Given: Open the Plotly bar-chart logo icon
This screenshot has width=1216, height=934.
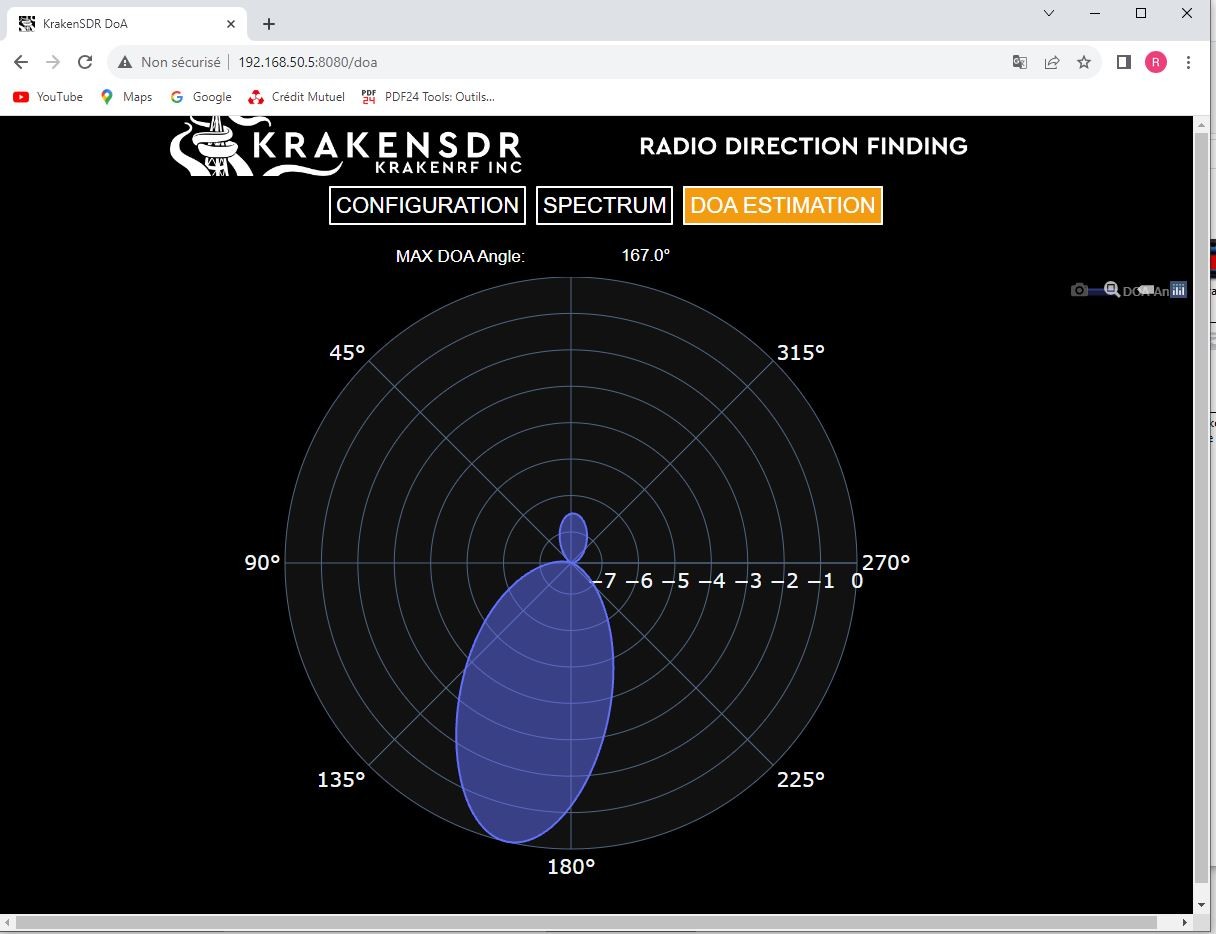Looking at the screenshot, I should [x=1179, y=290].
